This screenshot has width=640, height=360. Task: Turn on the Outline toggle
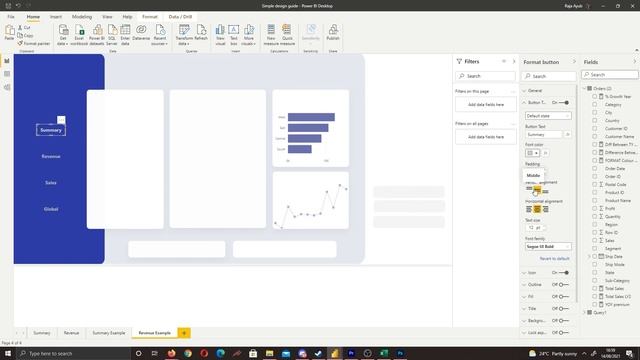point(564,284)
